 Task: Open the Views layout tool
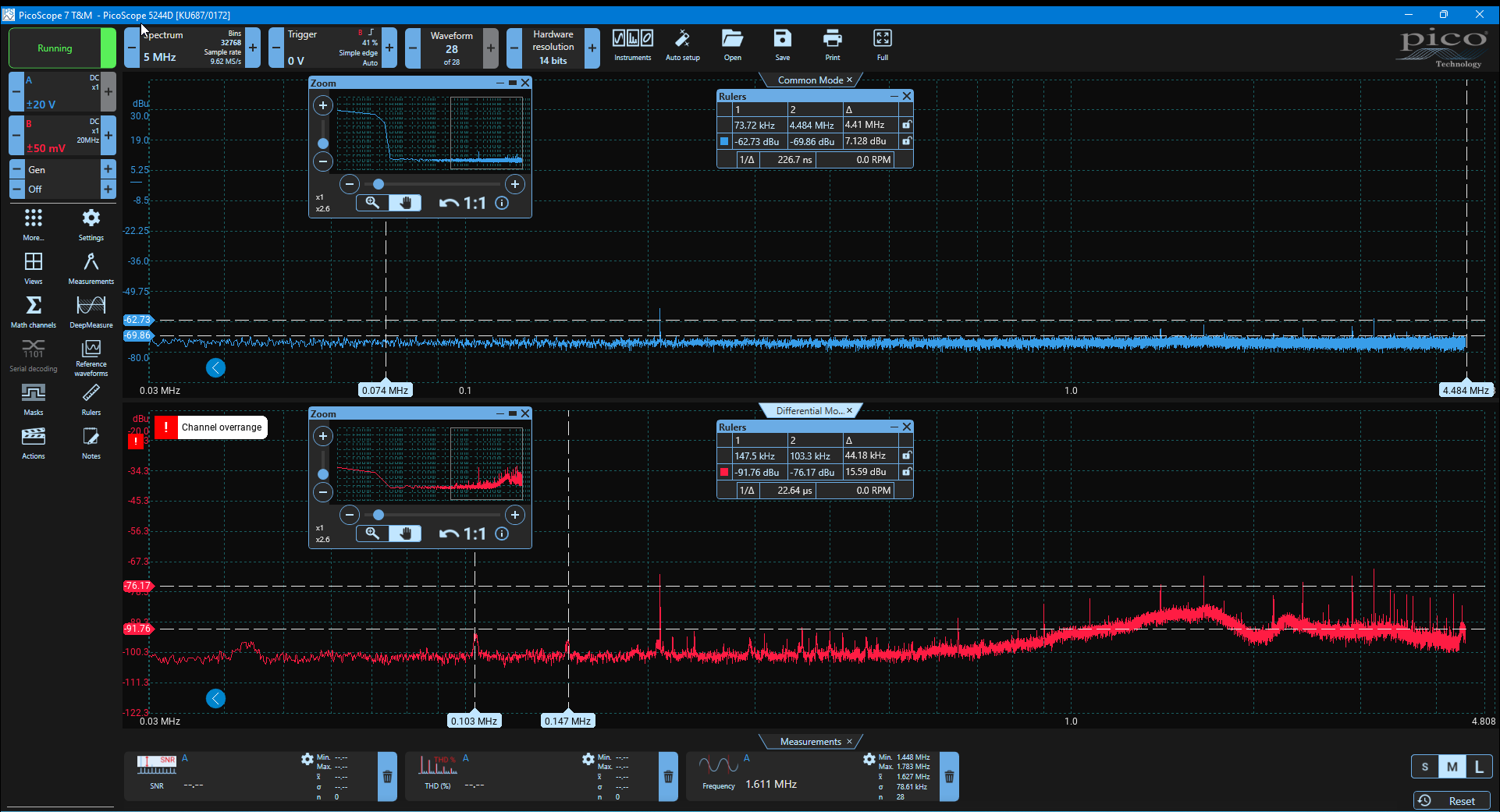(34, 268)
